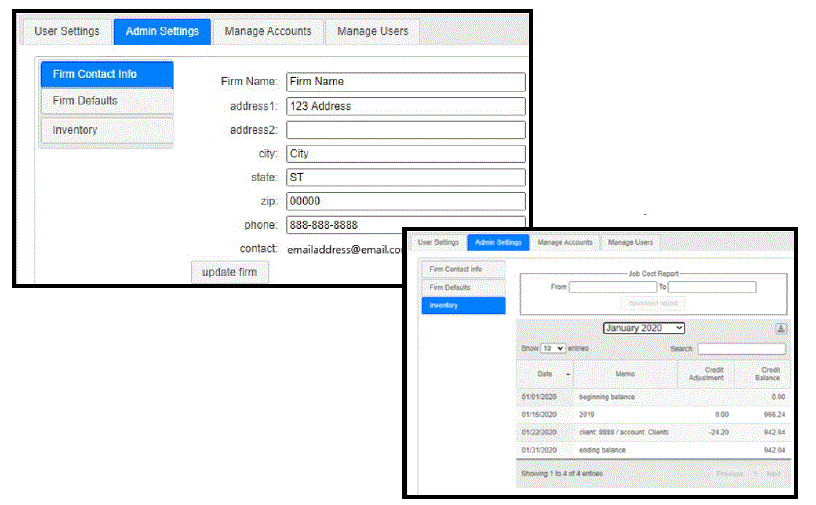The width and height of the screenshot is (816, 505).
Task: Click the Showing 1 to 4 entries text
Action: tap(562, 474)
